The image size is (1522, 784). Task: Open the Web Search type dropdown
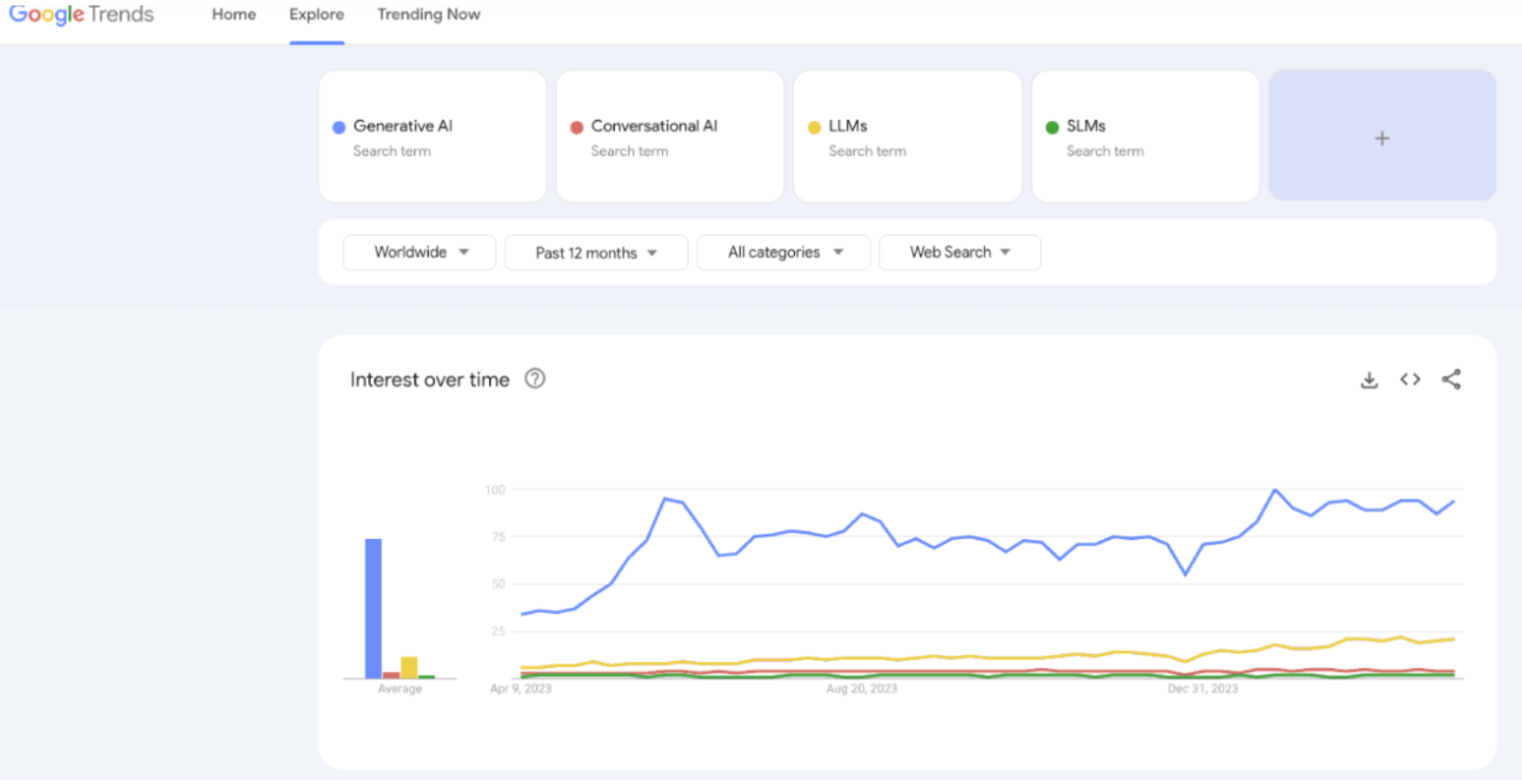coord(960,252)
